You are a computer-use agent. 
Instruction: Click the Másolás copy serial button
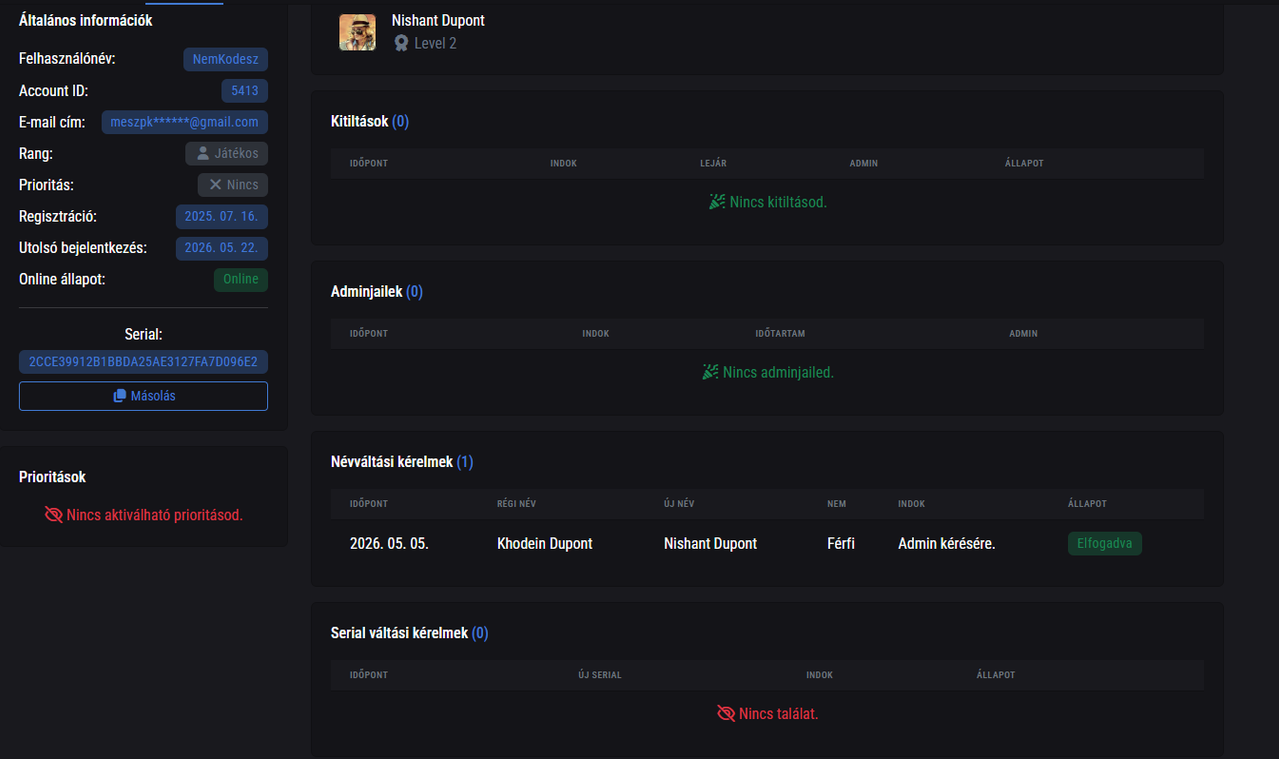click(143, 396)
